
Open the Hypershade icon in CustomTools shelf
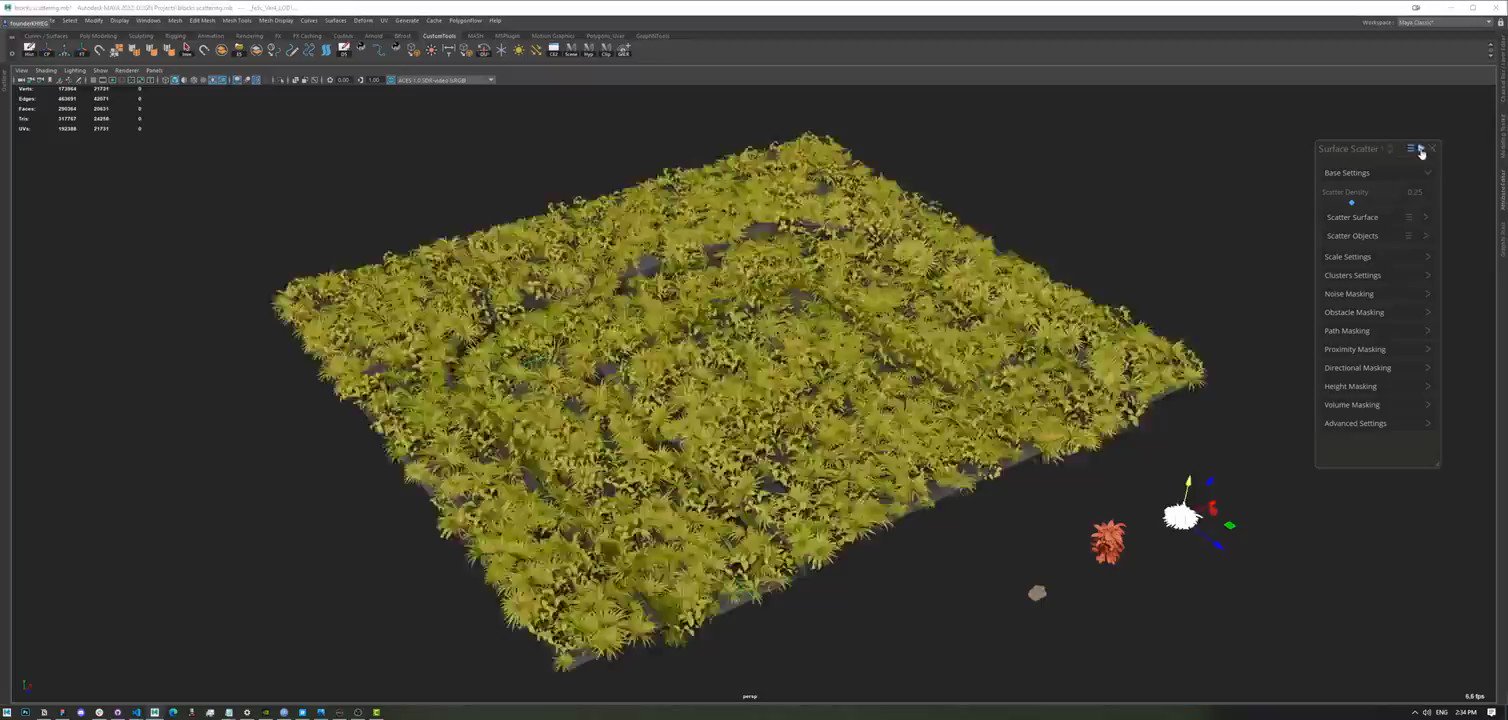589,50
